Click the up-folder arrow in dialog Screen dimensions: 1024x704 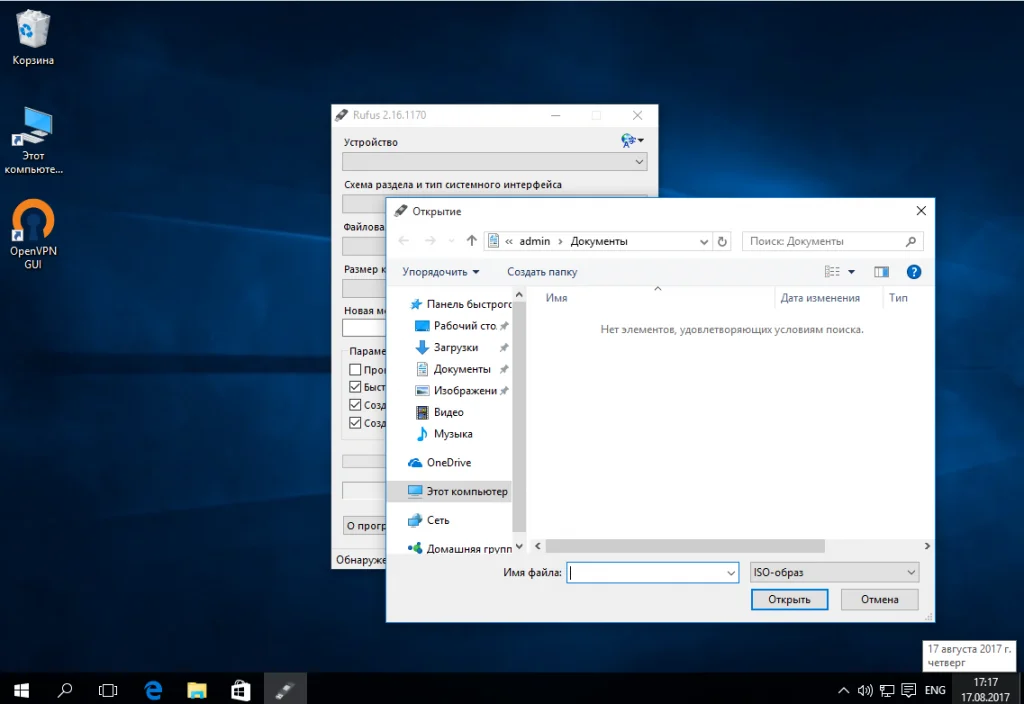472,241
